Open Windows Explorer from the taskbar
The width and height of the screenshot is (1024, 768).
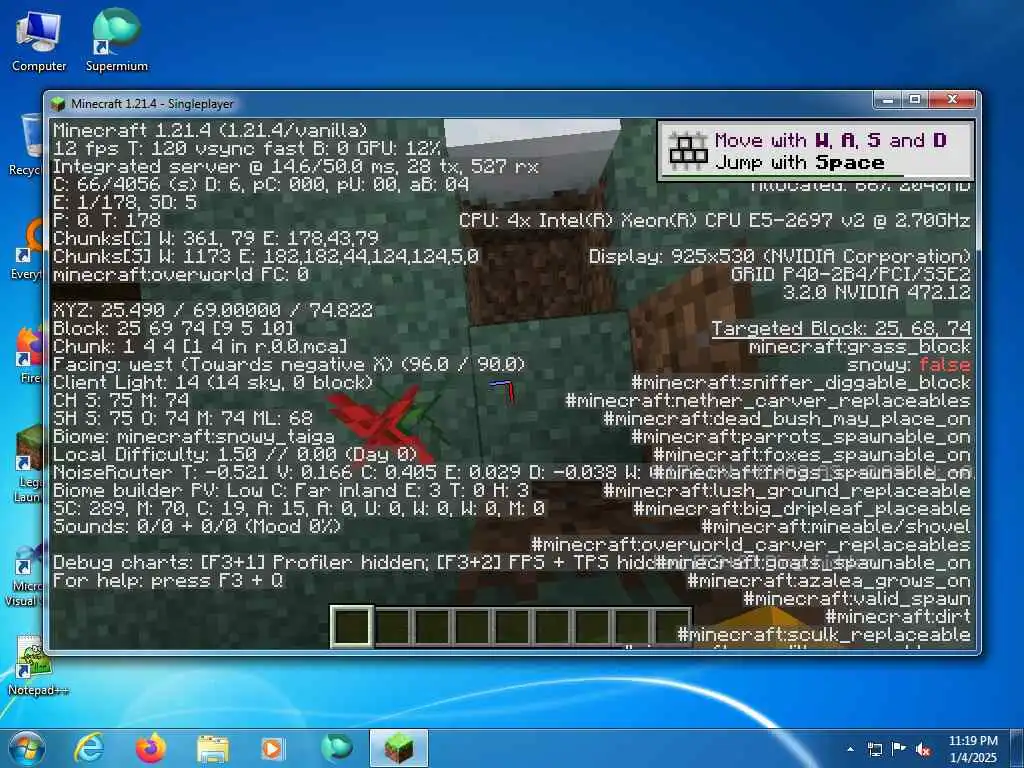(x=213, y=748)
